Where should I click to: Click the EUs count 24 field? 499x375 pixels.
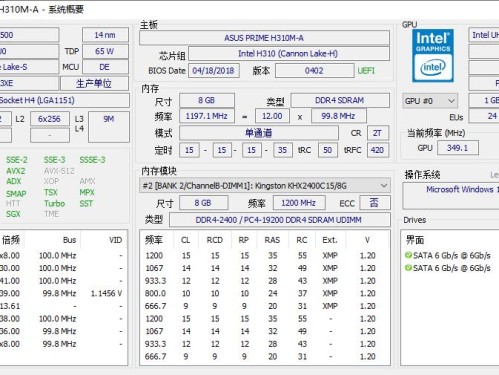click(x=484, y=116)
